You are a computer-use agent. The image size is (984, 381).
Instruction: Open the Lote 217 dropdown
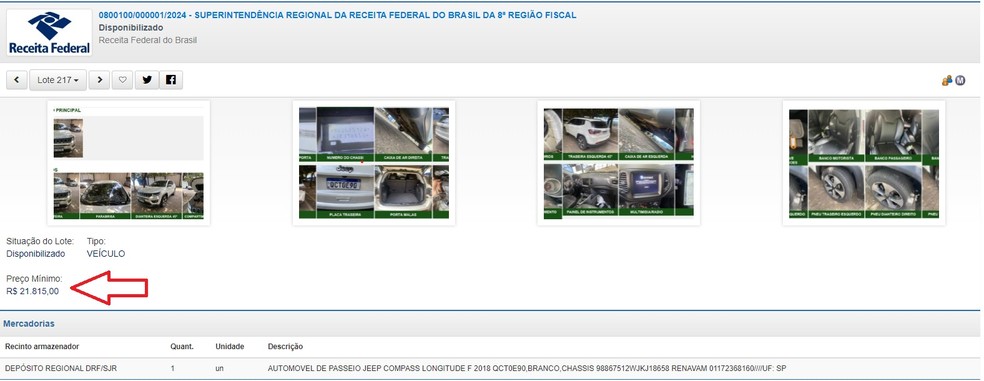(x=58, y=80)
